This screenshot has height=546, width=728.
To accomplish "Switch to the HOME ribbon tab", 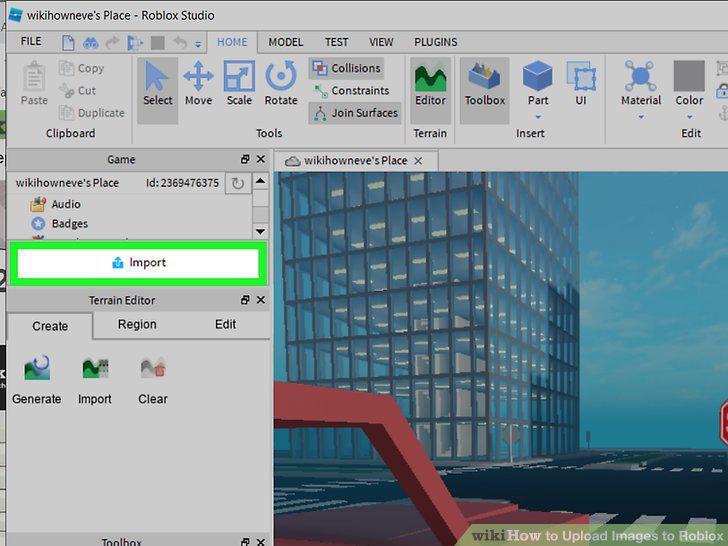I will click(232, 42).
